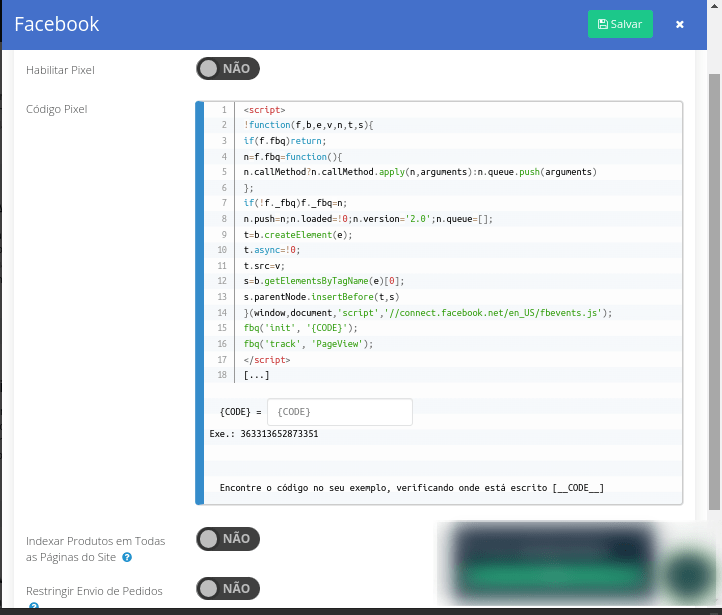Open help icon beside Indexar Produtos label

pos(127,557)
